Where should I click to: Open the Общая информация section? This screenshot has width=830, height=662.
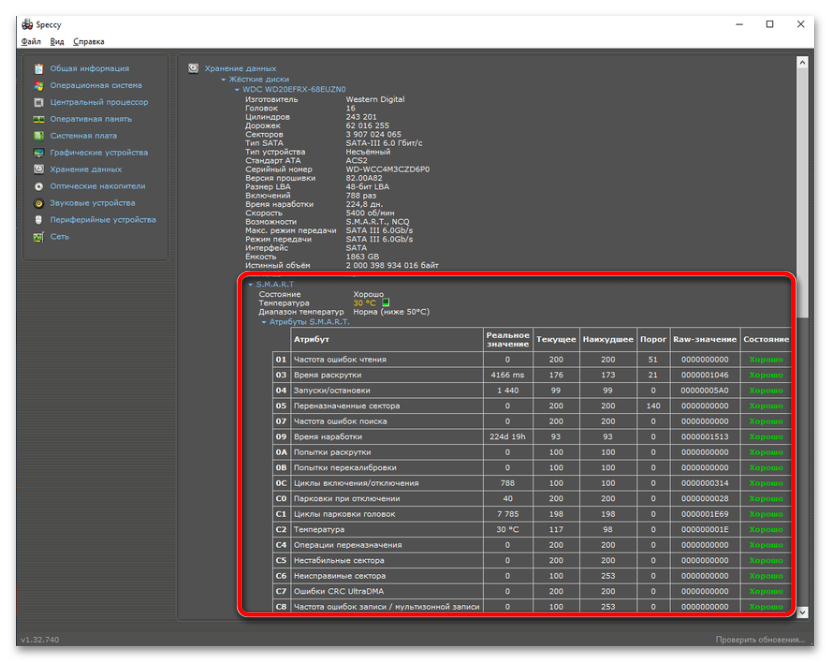(89, 69)
